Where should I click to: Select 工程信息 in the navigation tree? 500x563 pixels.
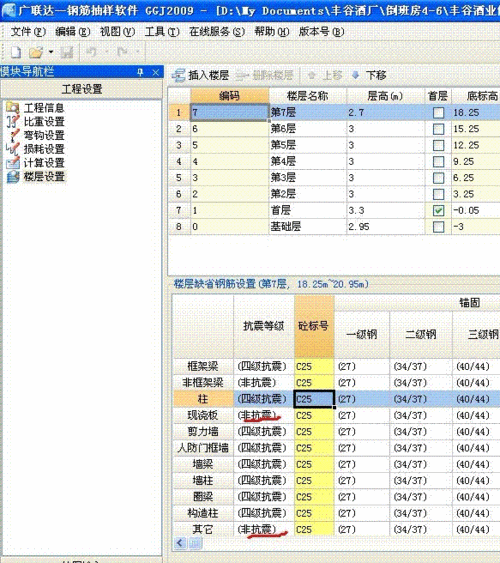tap(44, 108)
